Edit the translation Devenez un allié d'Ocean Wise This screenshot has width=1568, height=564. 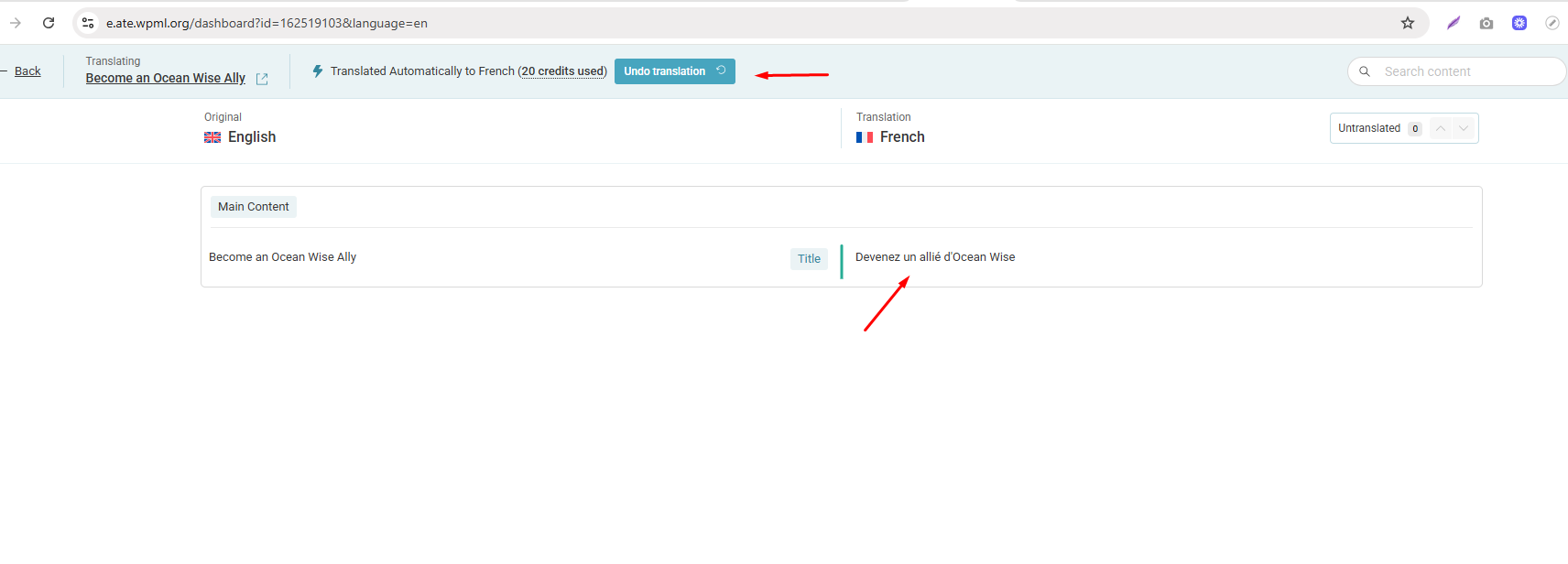pos(935,257)
